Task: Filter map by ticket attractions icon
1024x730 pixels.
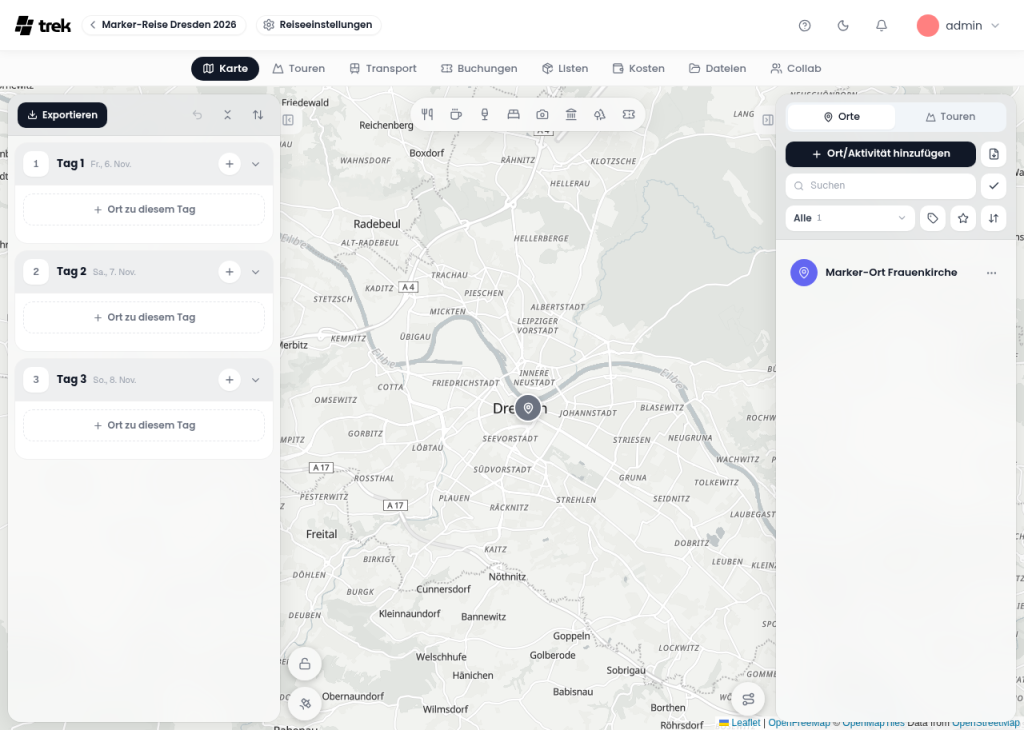Action: pyautogui.click(x=628, y=114)
